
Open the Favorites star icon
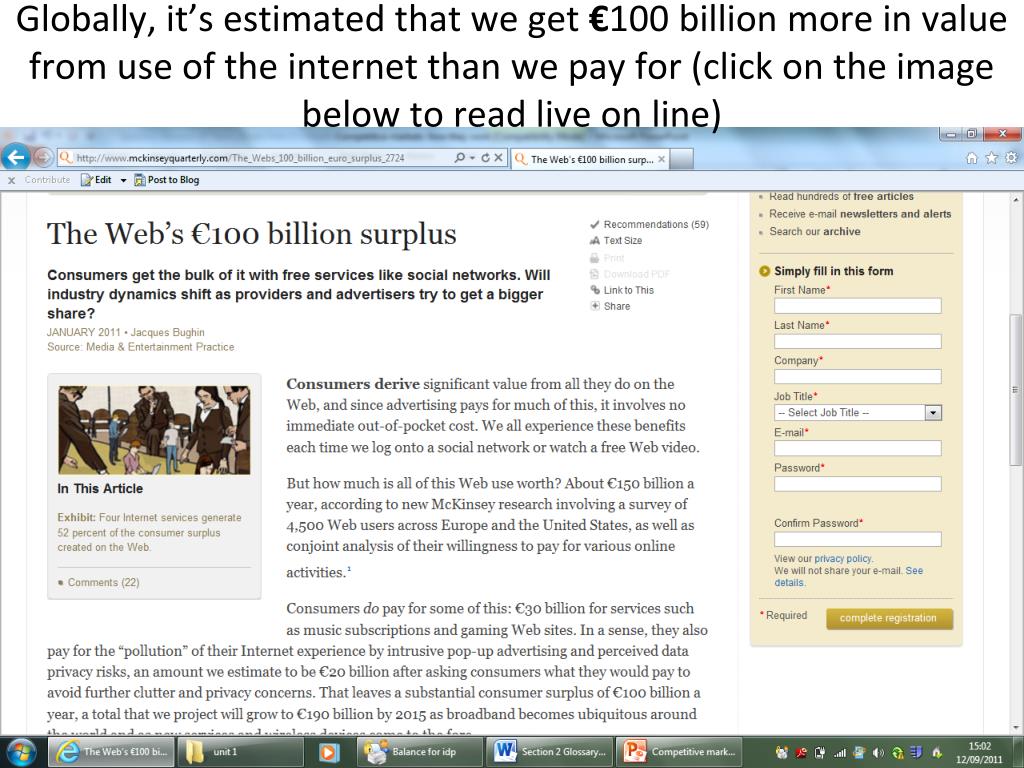point(991,158)
